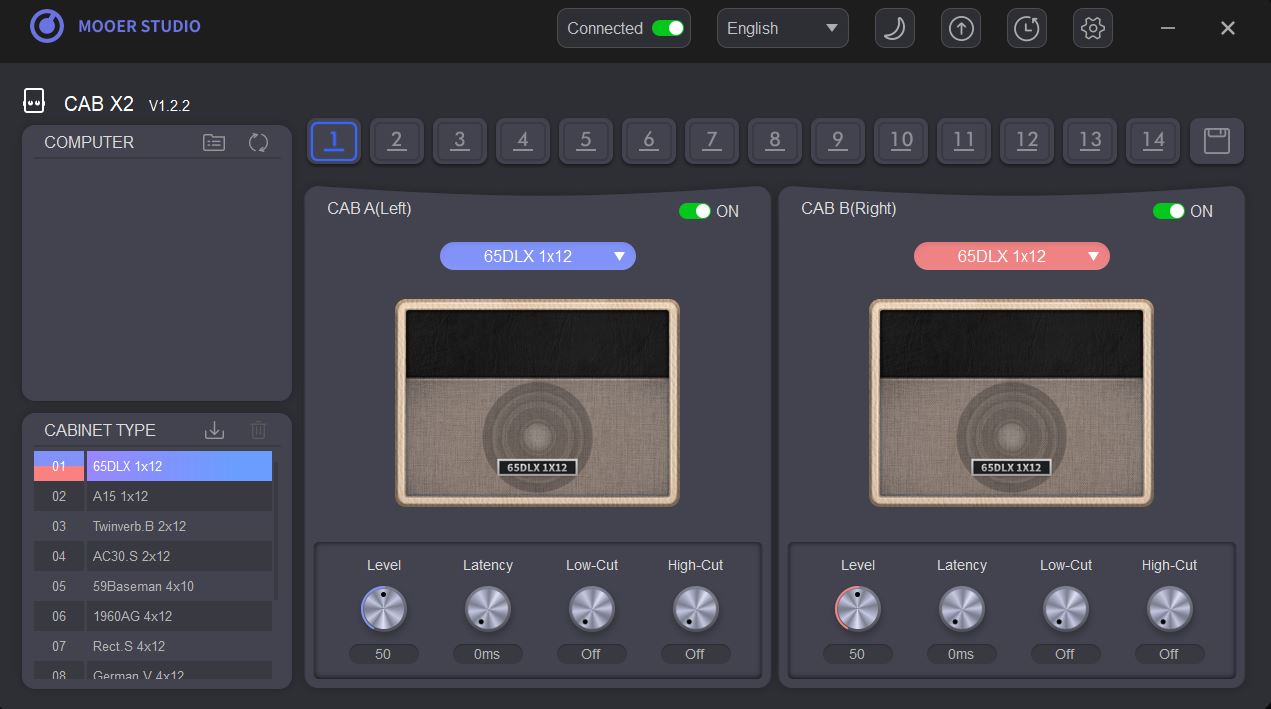Open the firmware update (upload arrow) icon
This screenshot has width=1271, height=709.
click(x=960, y=28)
